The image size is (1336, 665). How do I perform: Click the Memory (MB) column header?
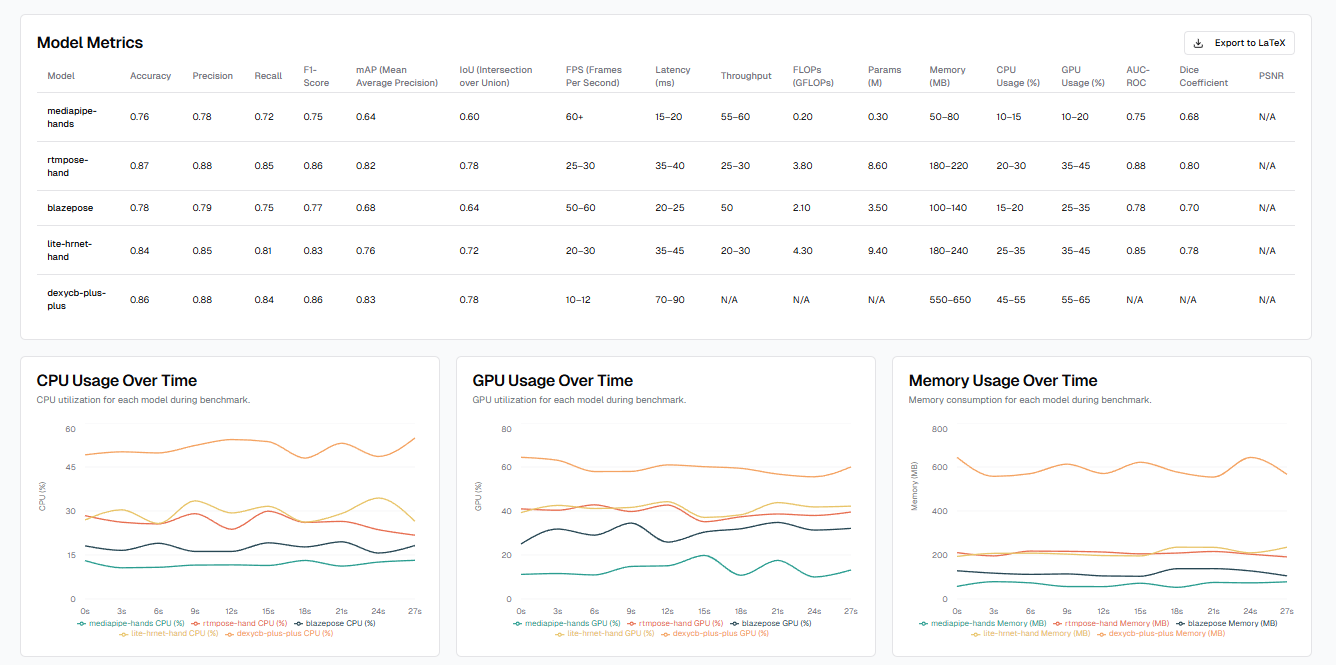click(x=947, y=76)
